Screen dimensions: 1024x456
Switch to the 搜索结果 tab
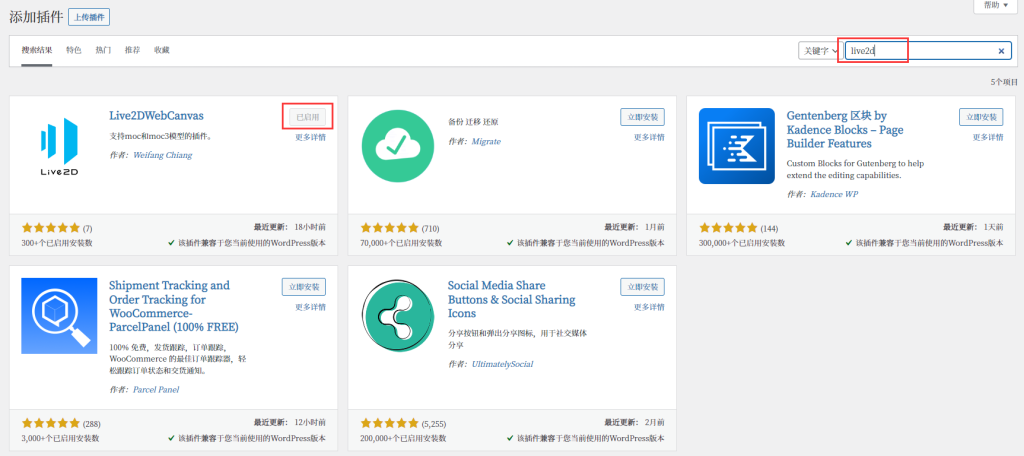coord(37,50)
